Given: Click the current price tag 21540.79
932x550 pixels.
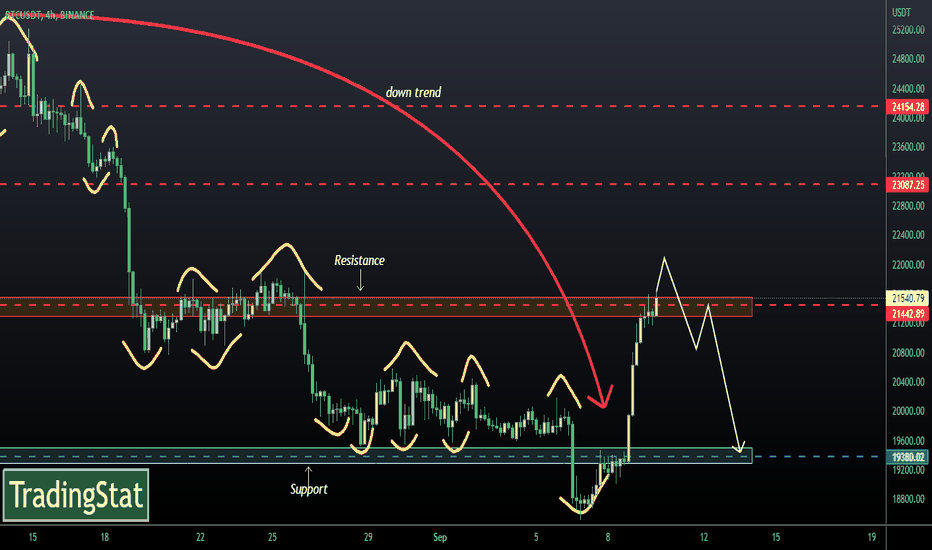Looking at the screenshot, I should pyautogui.click(x=908, y=297).
